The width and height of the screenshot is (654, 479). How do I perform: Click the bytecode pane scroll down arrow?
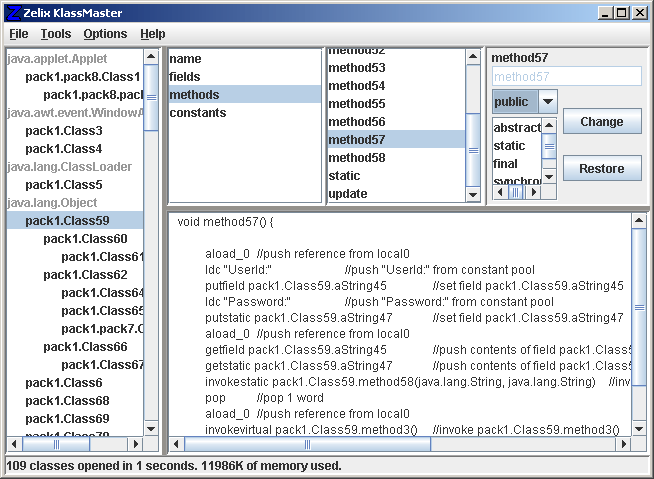(x=639, y=429)
